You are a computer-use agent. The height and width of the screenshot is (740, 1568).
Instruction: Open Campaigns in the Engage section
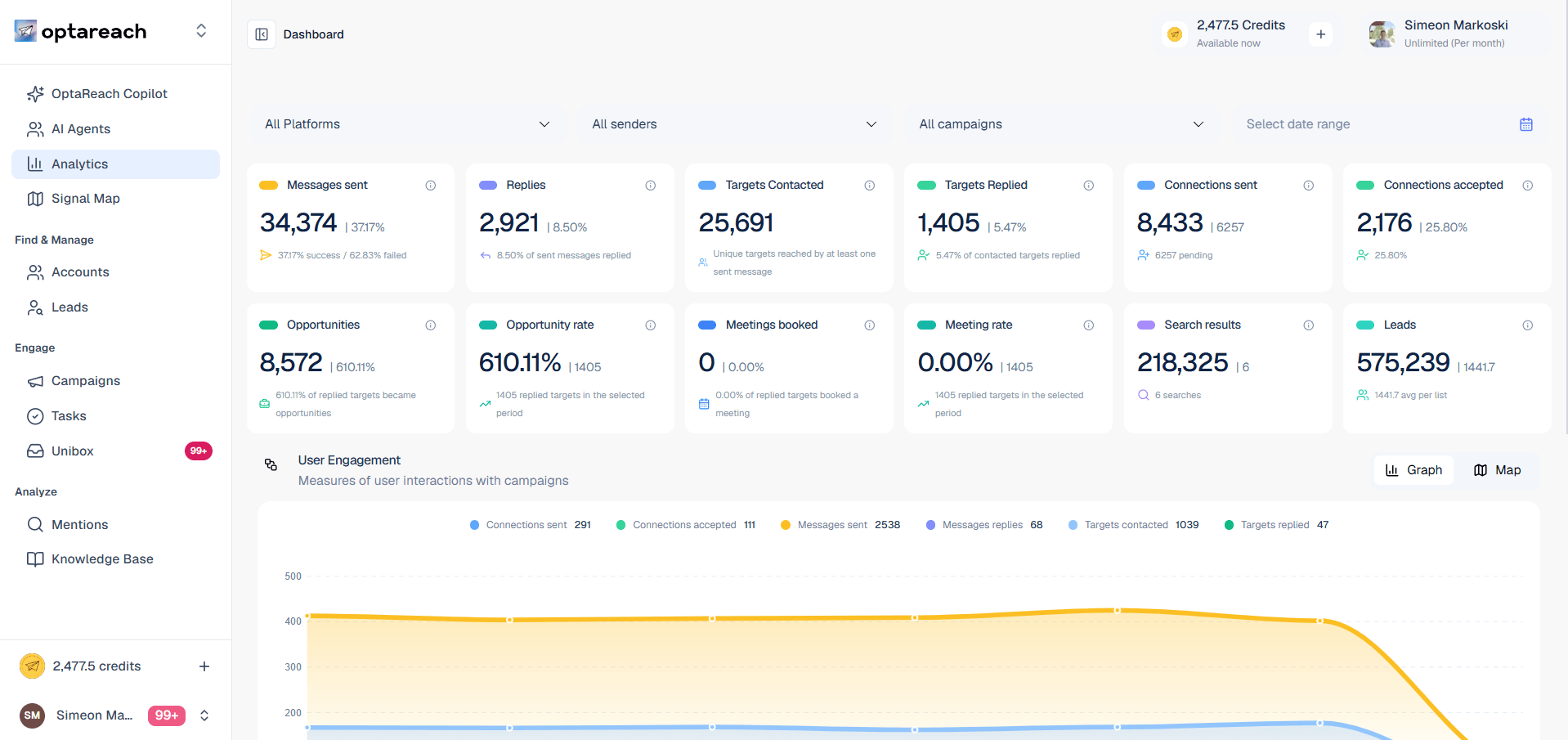click(115, 381)
